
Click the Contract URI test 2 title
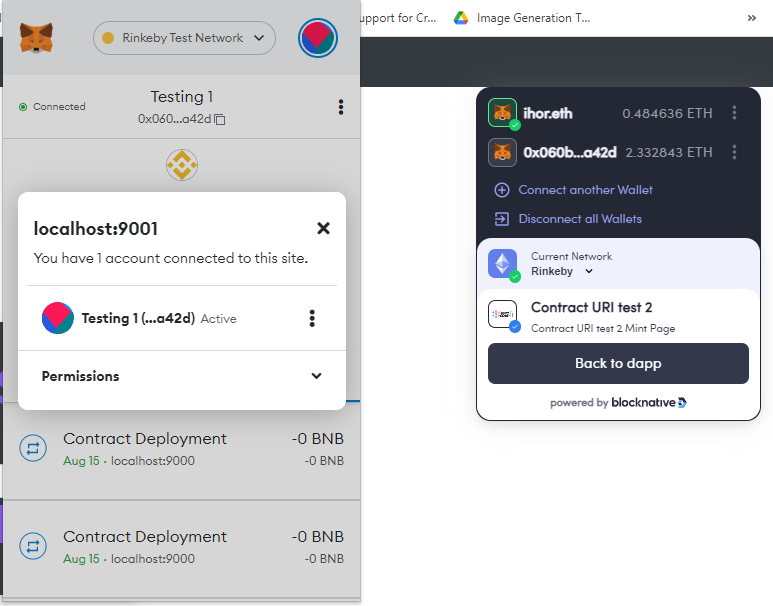591,307
